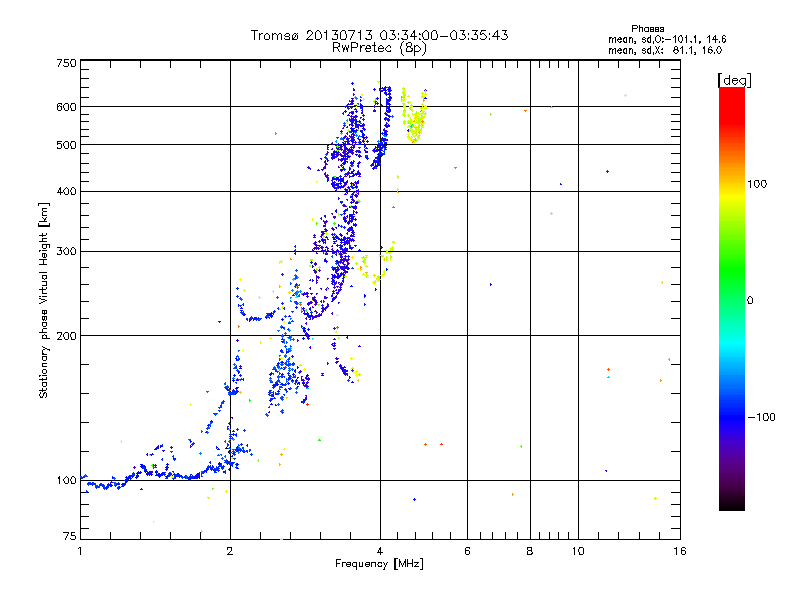Image resolution: width=800 pixels, height=600 pixels.
Task: Click the x-axis tick label '2'
Action: tap(230, 551)
